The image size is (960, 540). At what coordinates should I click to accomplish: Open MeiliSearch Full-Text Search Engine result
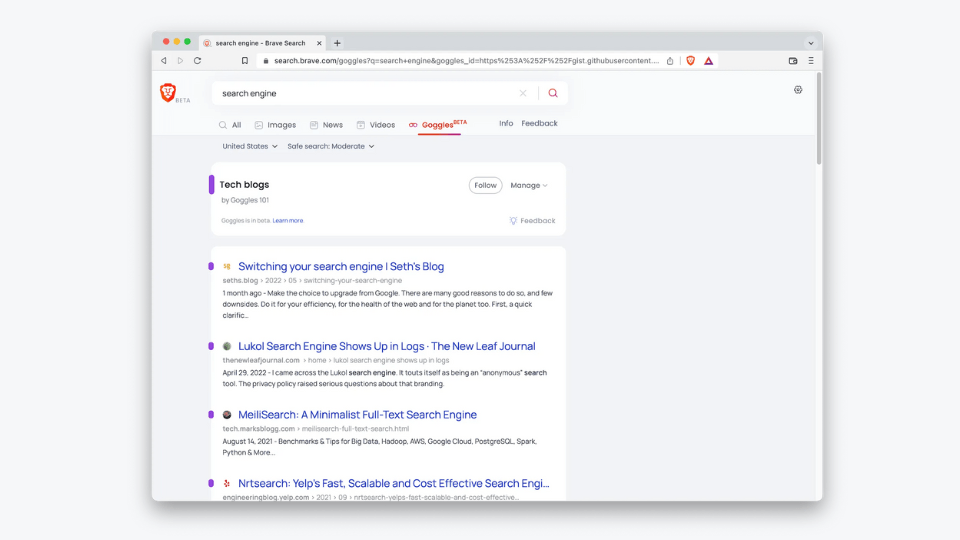[x=358, y=414]
